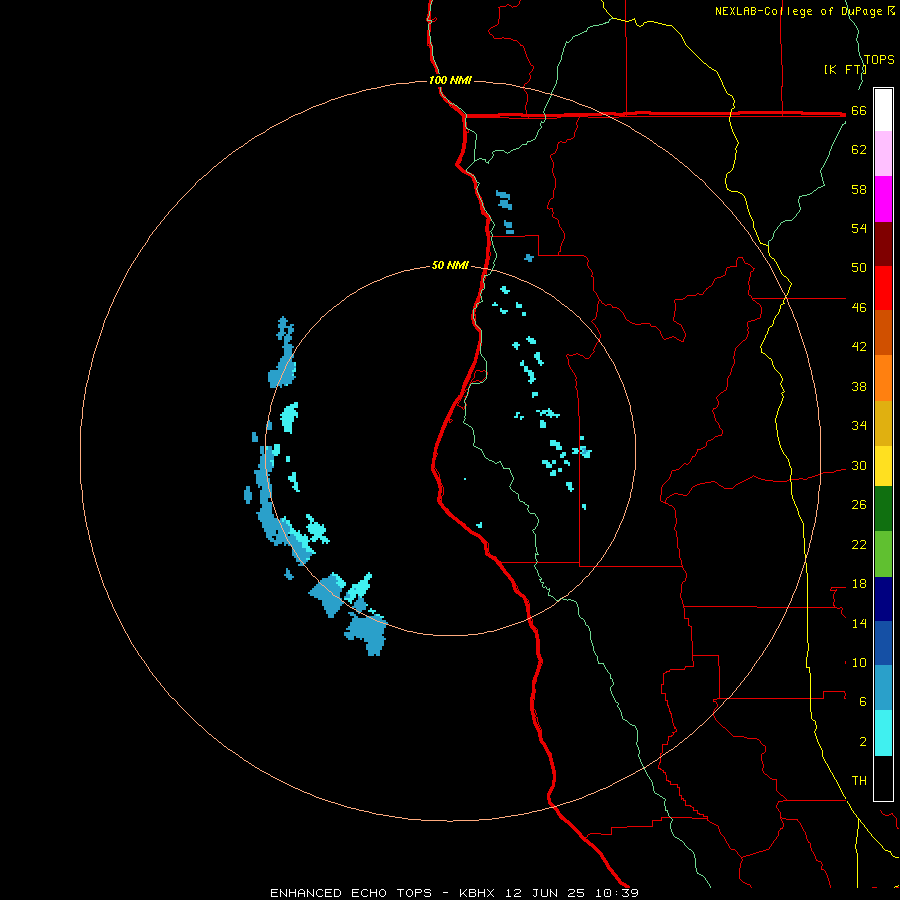Click the bright red 50 kft swatch
Viewport: 900px width, 900px height.
pos(883,288)
